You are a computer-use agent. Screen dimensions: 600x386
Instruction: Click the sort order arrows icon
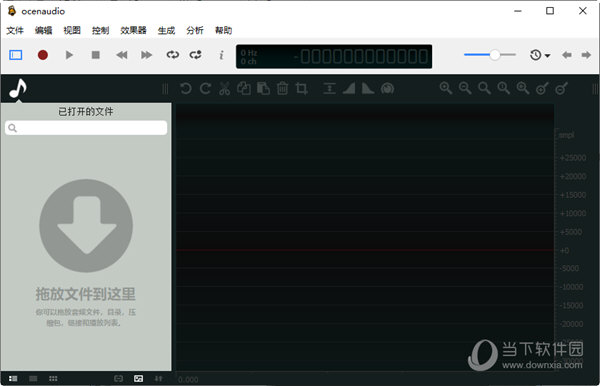(158, 379)
